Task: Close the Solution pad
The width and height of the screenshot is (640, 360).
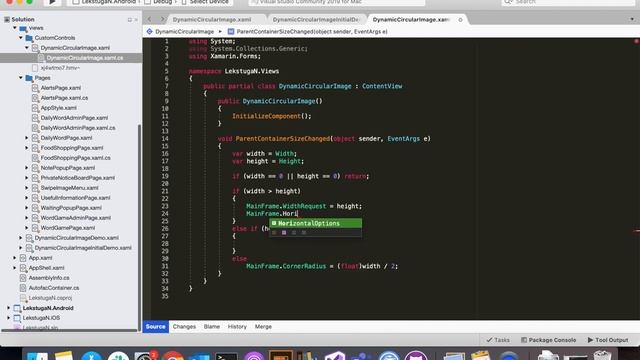Action: coord(136,20)
